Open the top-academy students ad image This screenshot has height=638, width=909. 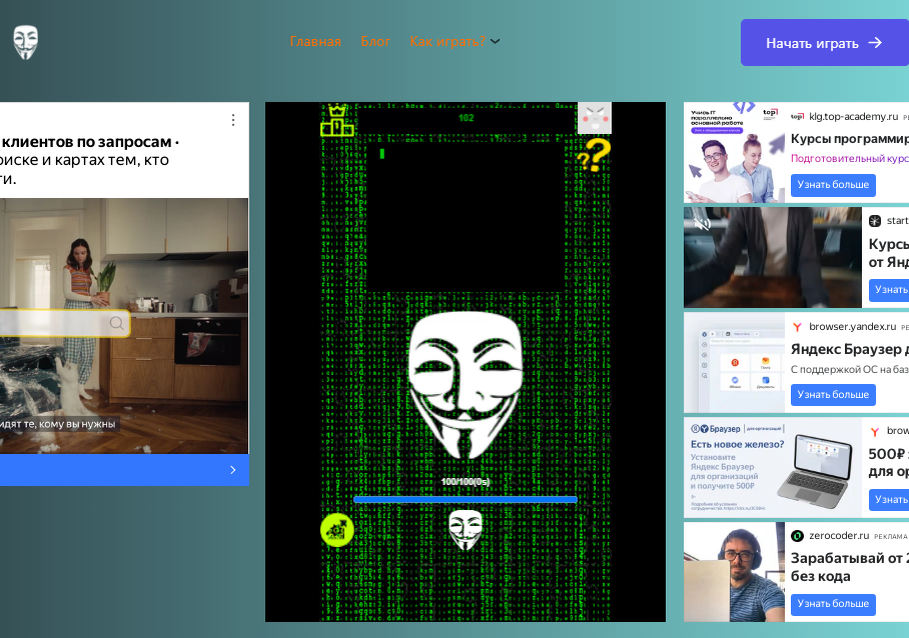click(736, 152)
